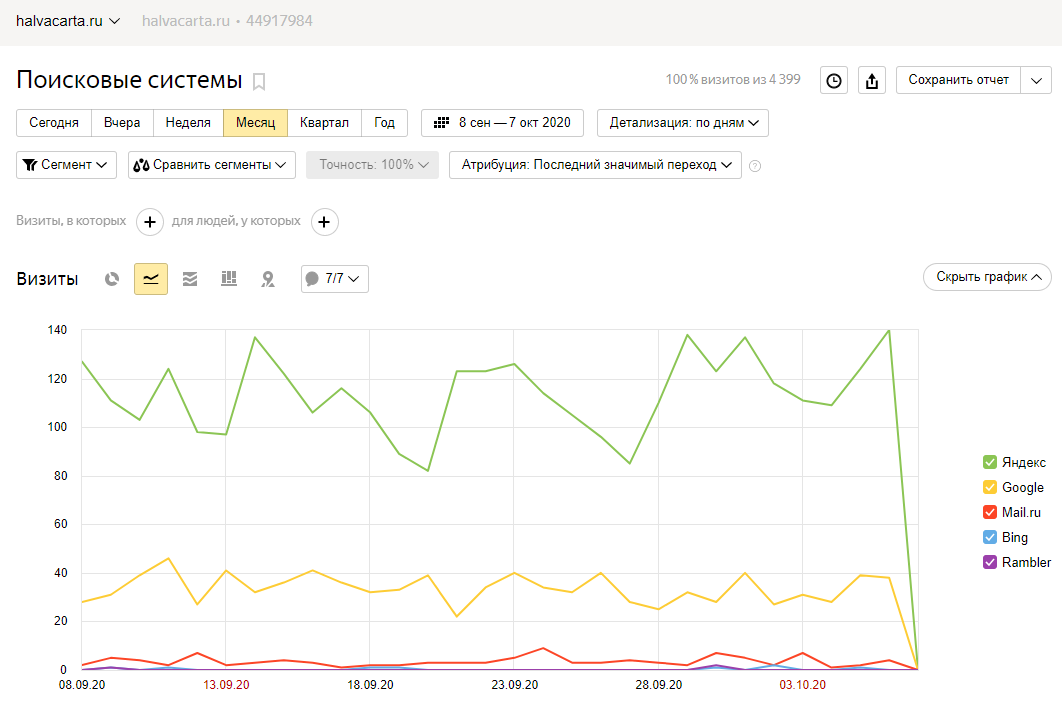Open the map chart view

point(268,279)
